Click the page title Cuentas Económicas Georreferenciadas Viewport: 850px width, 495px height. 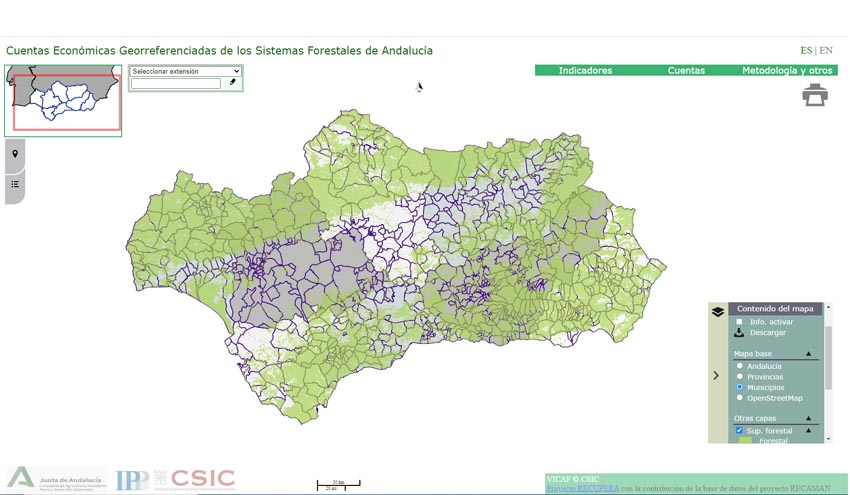(x=219, y=51)
